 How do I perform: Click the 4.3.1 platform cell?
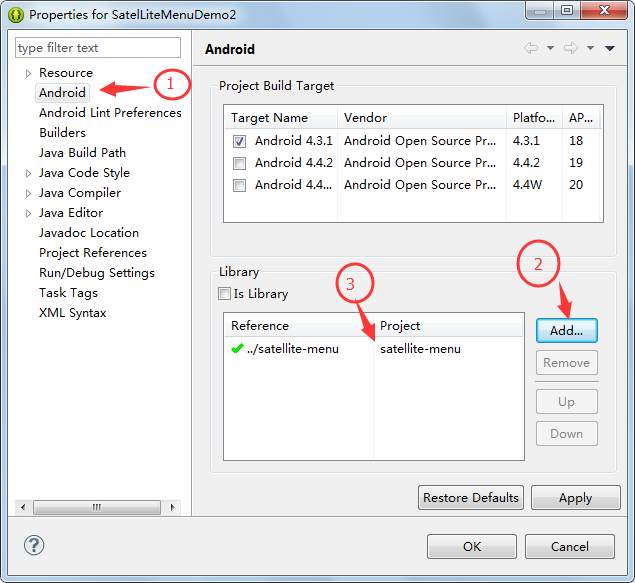[526, 141]
